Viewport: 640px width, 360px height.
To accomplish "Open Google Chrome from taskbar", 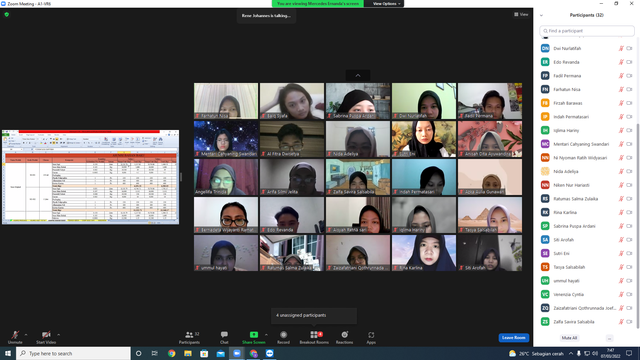I will tap(171, 353).
